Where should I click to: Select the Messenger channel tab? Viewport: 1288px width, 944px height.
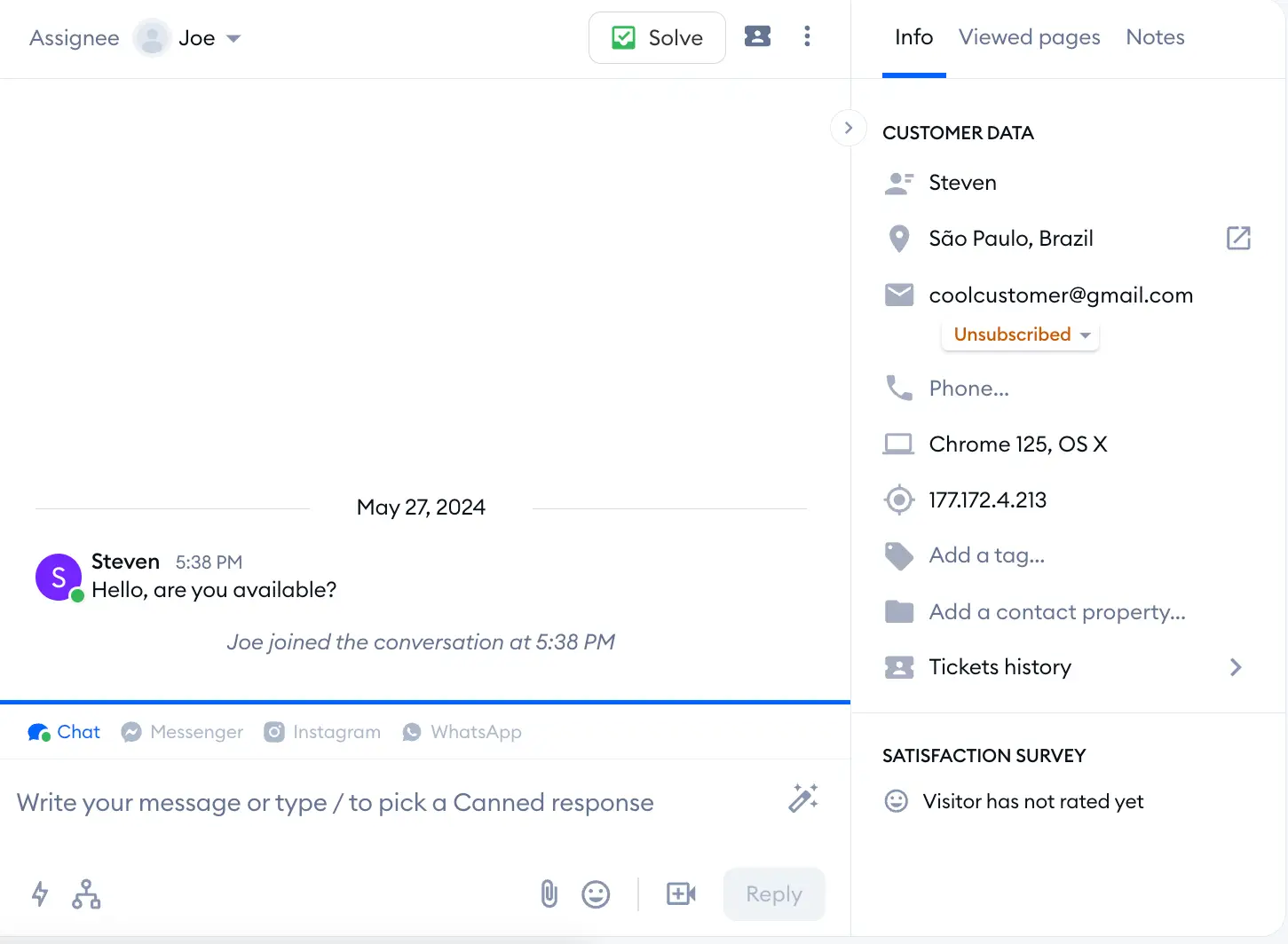182,732
